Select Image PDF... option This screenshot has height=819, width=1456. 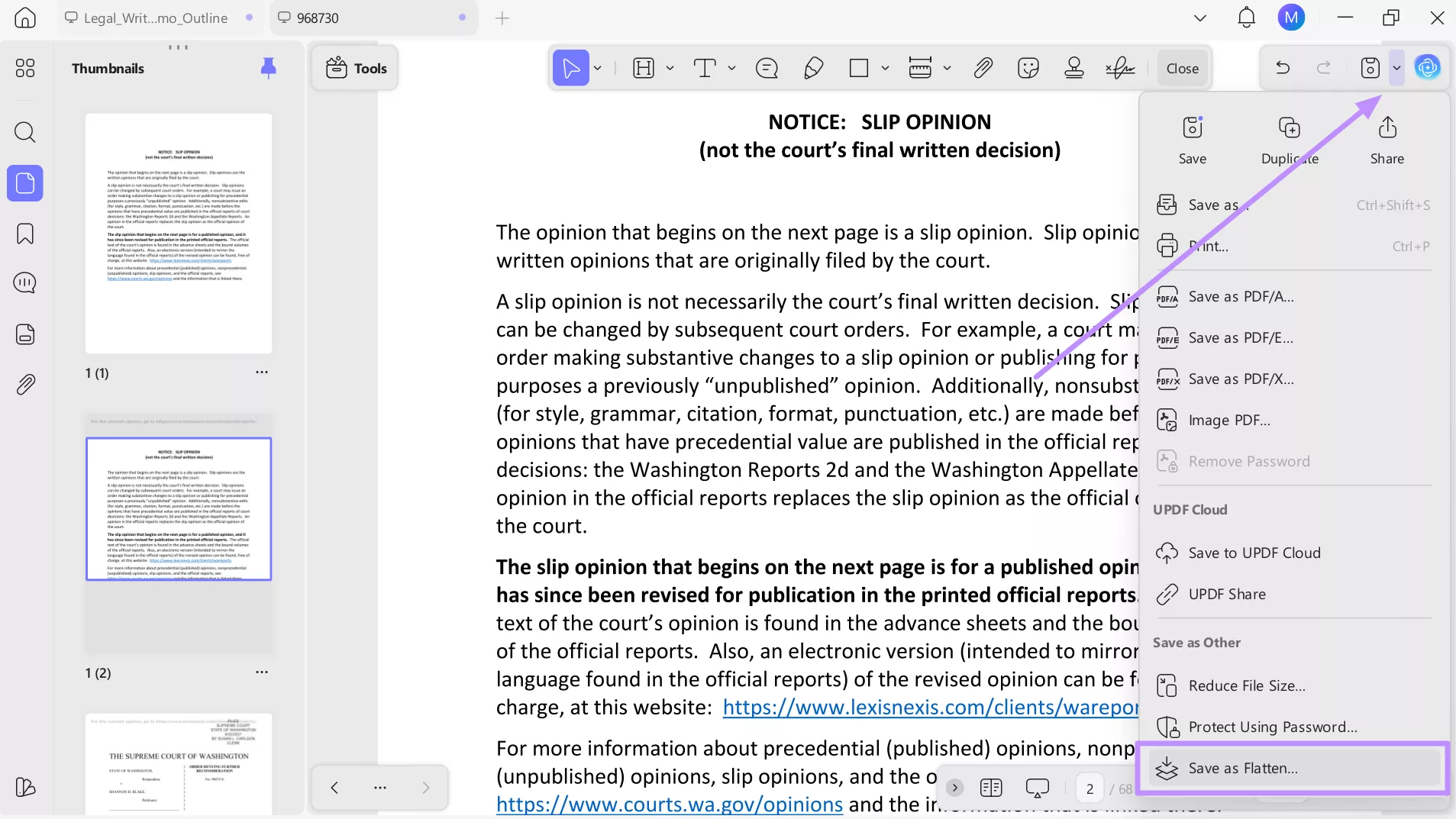1293,420
